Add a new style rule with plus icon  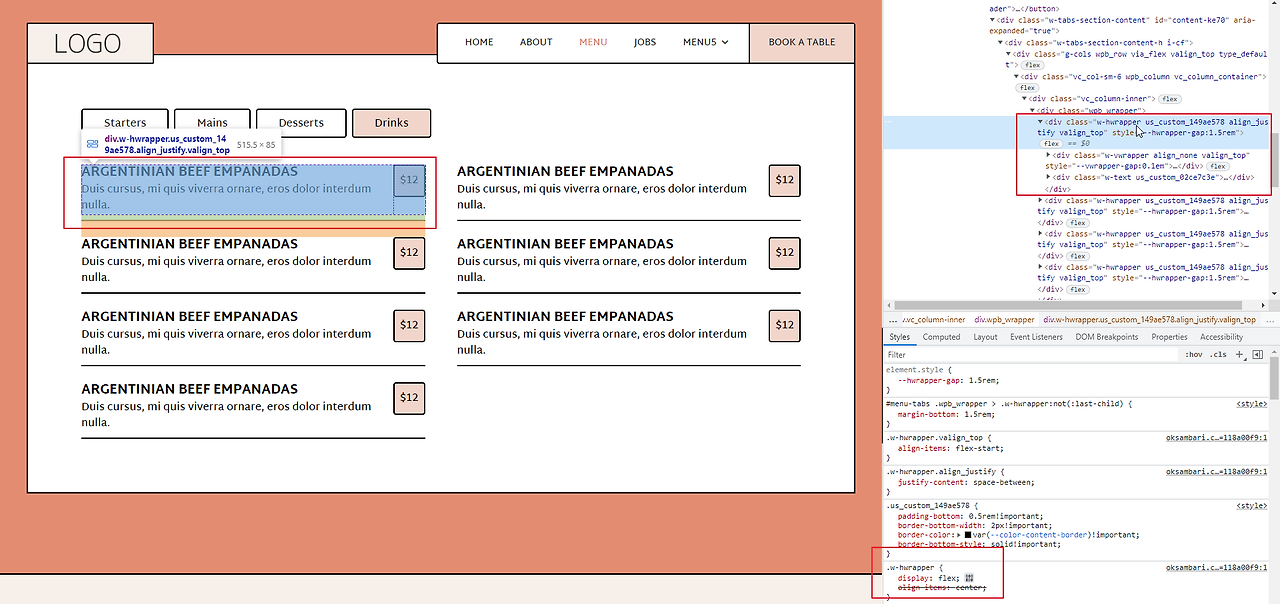(x=1240, y=354)
